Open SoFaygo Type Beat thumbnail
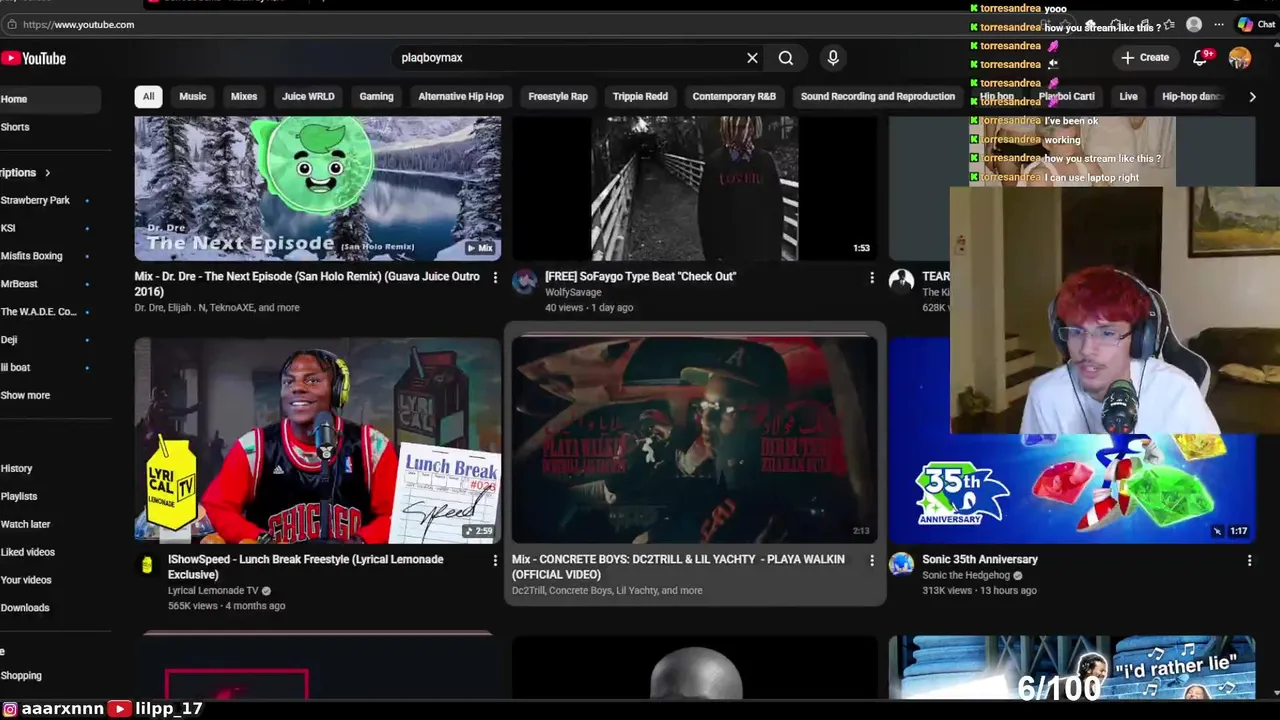This screenshot has height=720, width=1280. click(695, 188)
